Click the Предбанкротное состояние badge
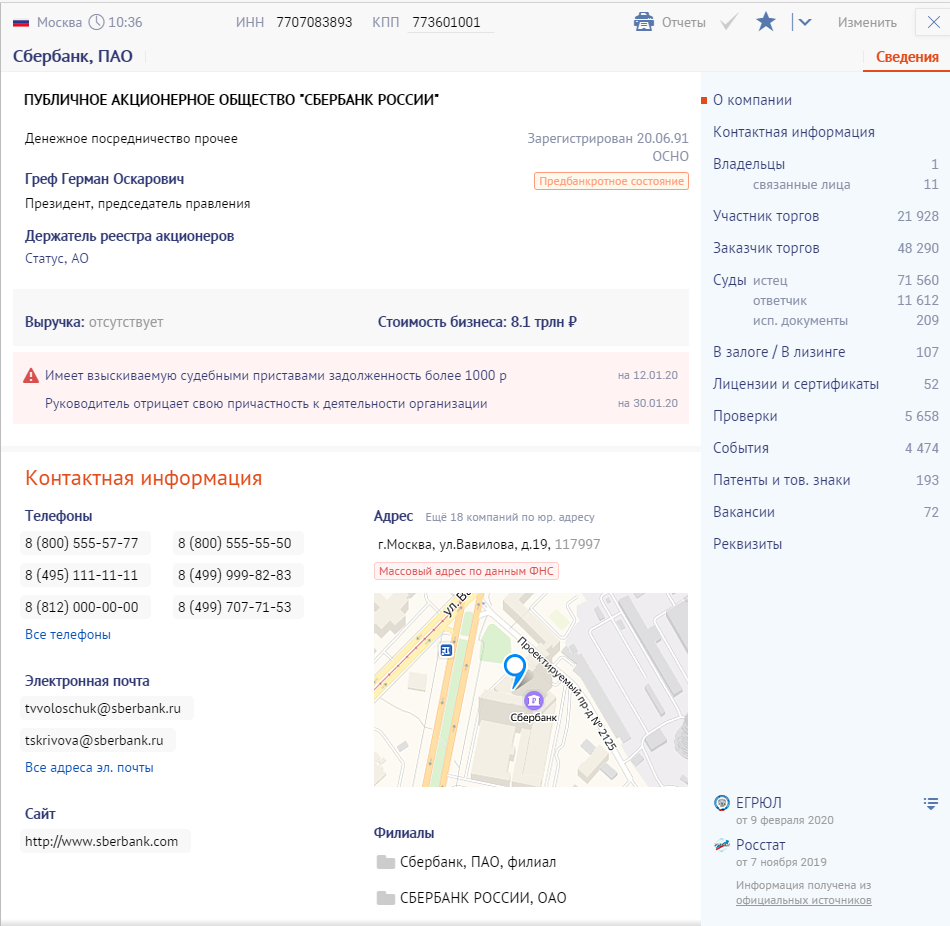950x926 pixels. (611, 181)
